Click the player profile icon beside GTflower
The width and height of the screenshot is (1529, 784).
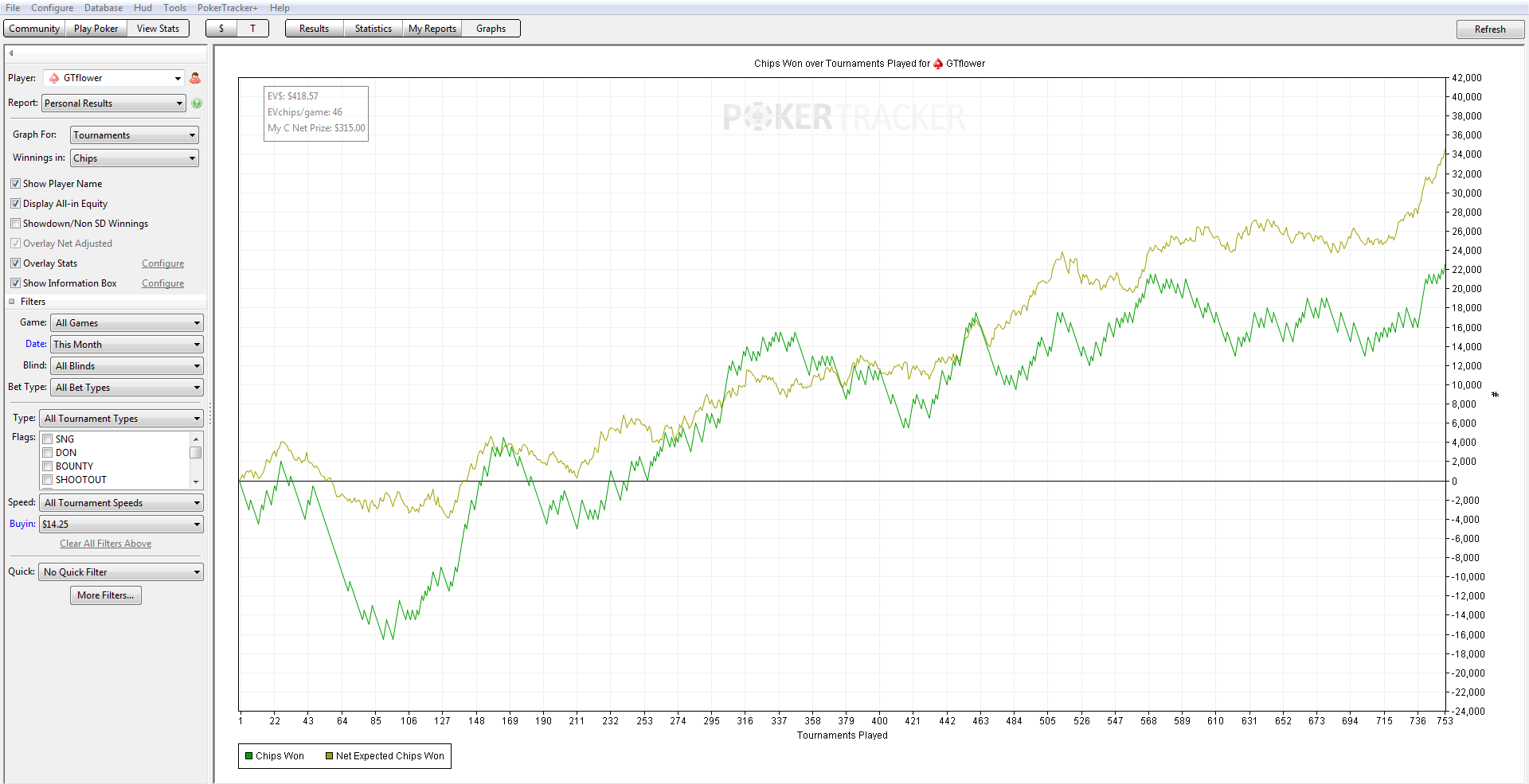pos(195,78)
